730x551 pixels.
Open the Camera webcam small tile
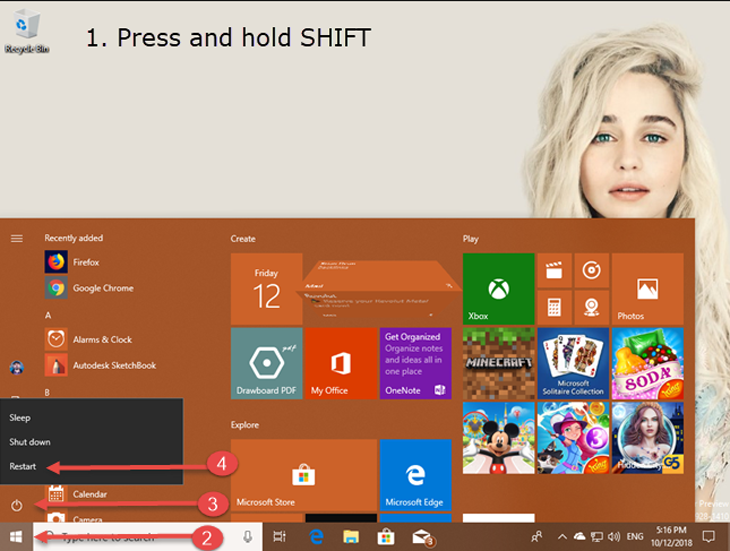point(591,307)
